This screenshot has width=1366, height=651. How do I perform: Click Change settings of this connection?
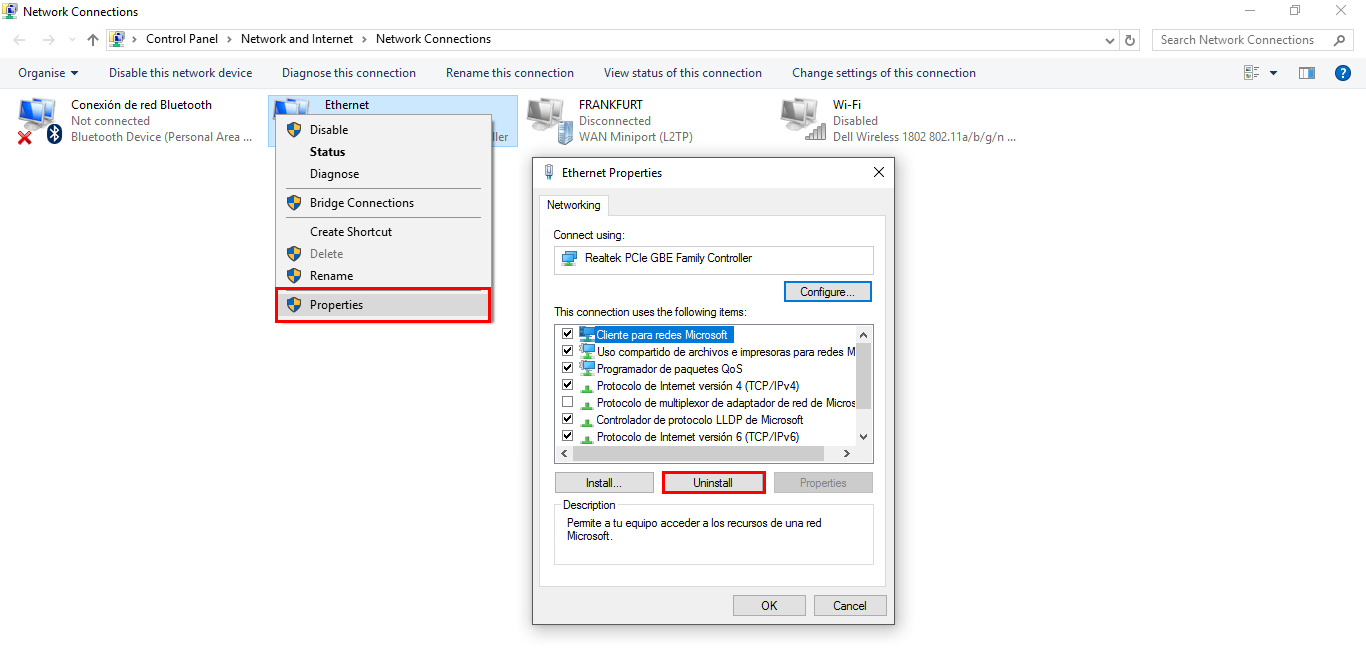884,73
